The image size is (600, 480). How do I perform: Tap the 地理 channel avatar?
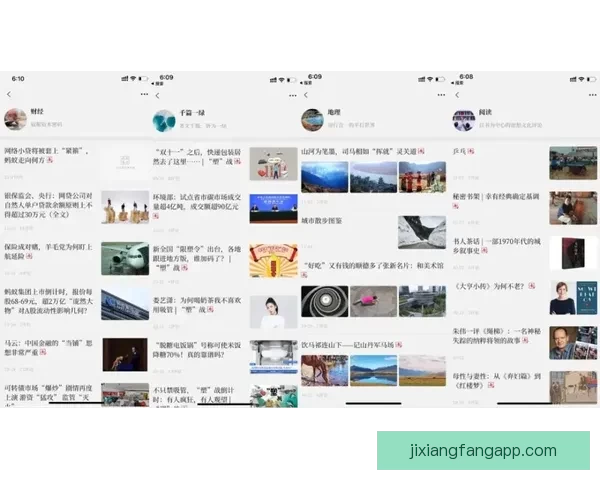coord(312,120)
